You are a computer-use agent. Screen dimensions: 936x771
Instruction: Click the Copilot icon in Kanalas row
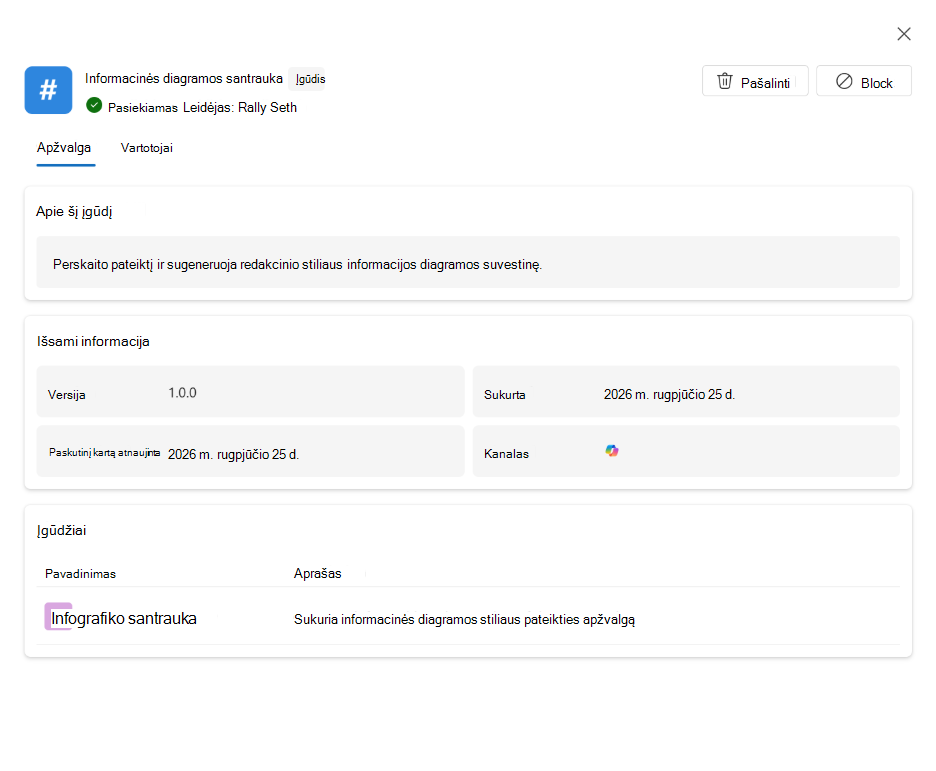[x=612, y=451]
